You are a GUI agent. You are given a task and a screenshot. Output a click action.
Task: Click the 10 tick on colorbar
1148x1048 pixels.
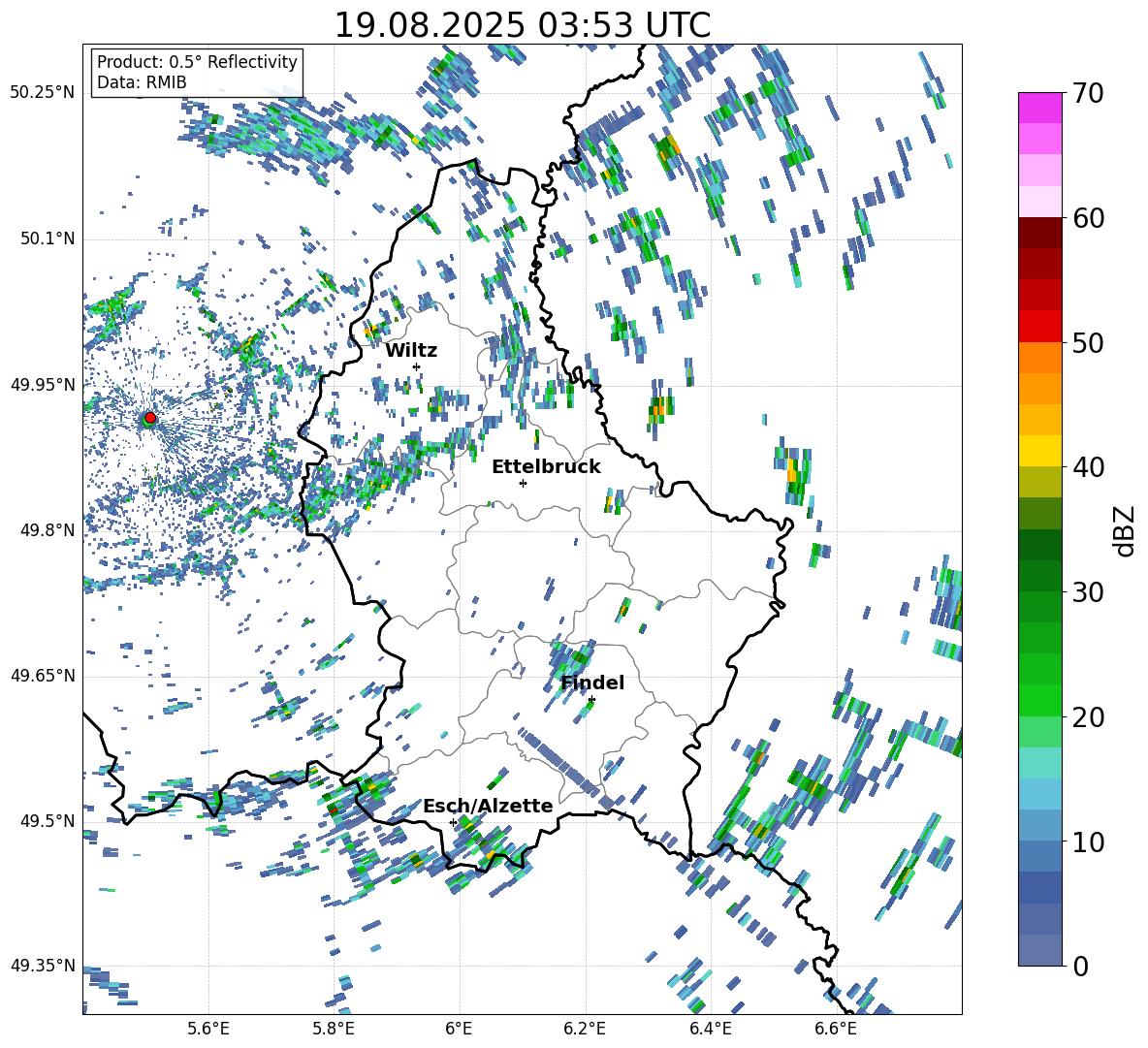coord(1088,842)
